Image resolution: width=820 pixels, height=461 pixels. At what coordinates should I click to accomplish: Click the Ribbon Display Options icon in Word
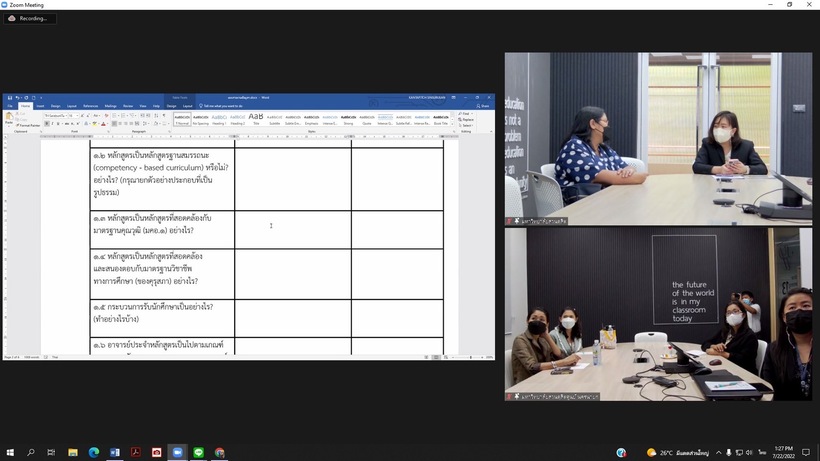453,97
